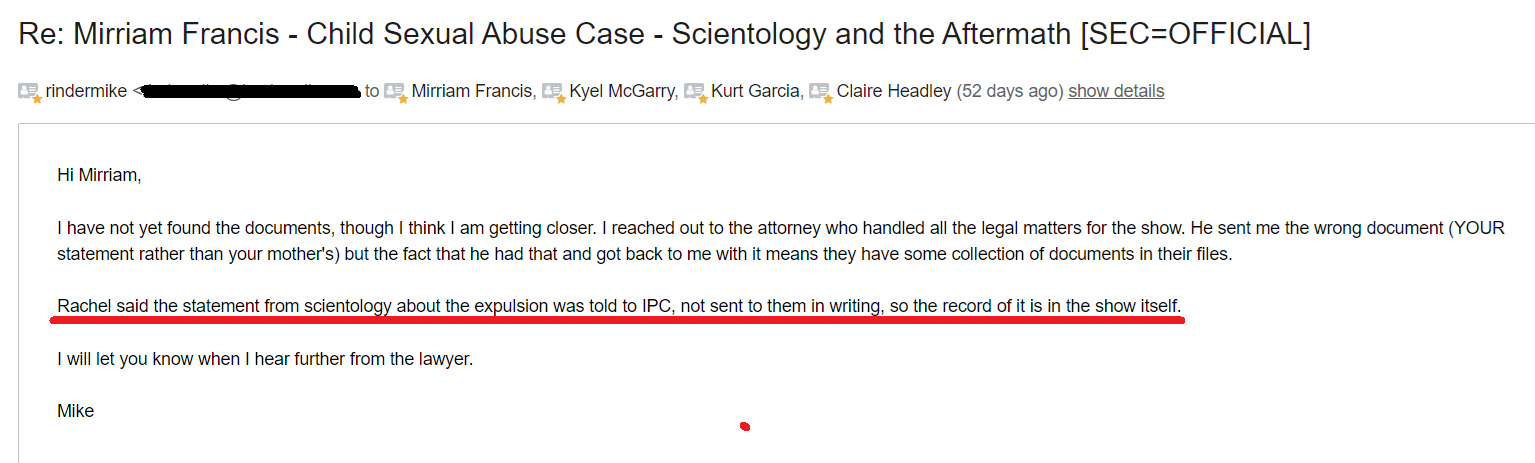
Task: Select recipient Kurt Garcia
Action: pyautogui.click(x=756, y=91)
